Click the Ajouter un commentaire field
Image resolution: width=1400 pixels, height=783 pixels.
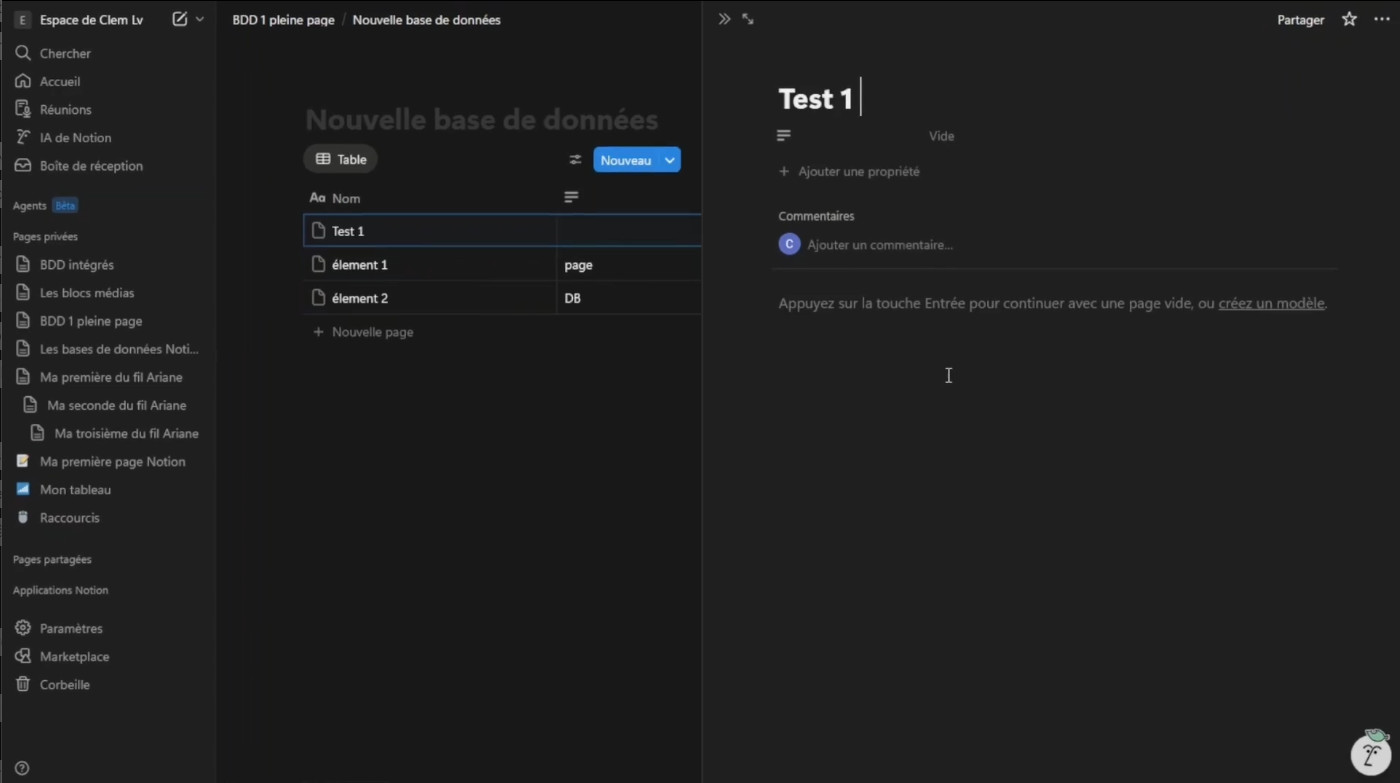pos(880,245)
